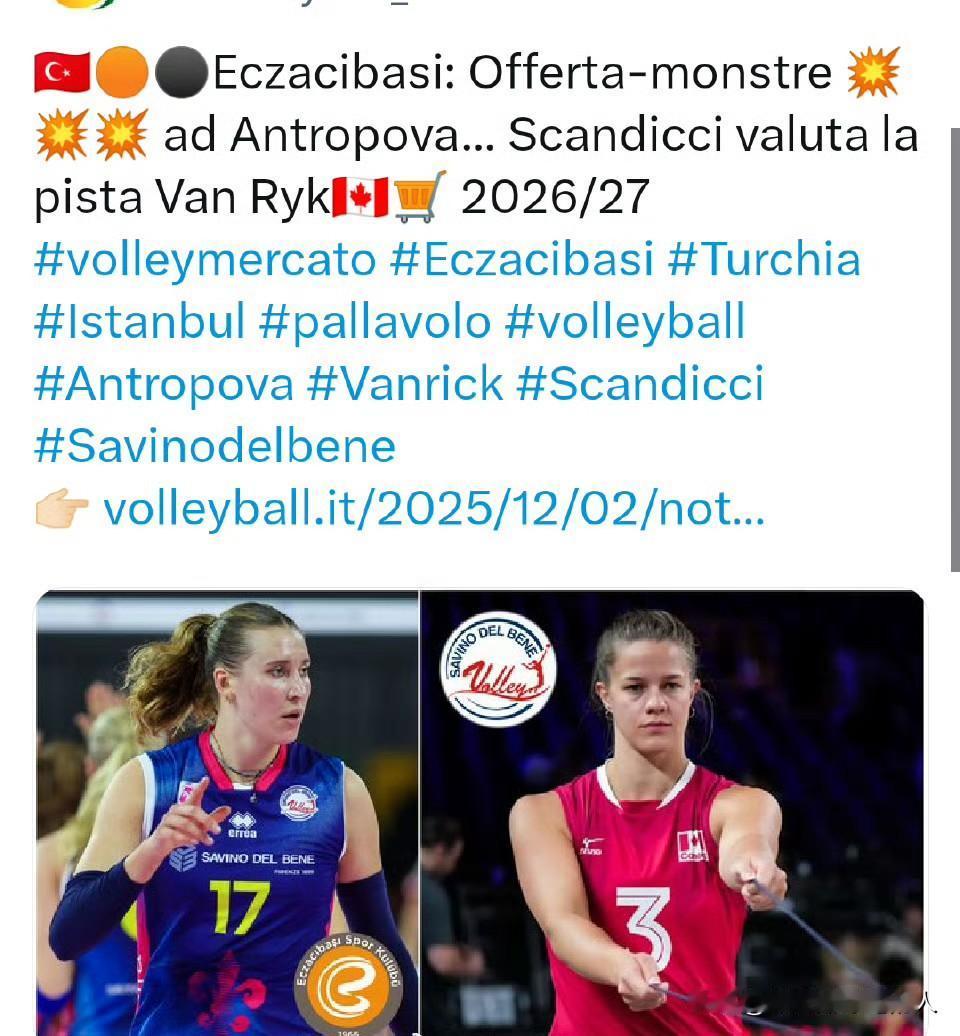Tap the #Antropova hashtag
Screen dimensions: 960x1036
point(164,385)
